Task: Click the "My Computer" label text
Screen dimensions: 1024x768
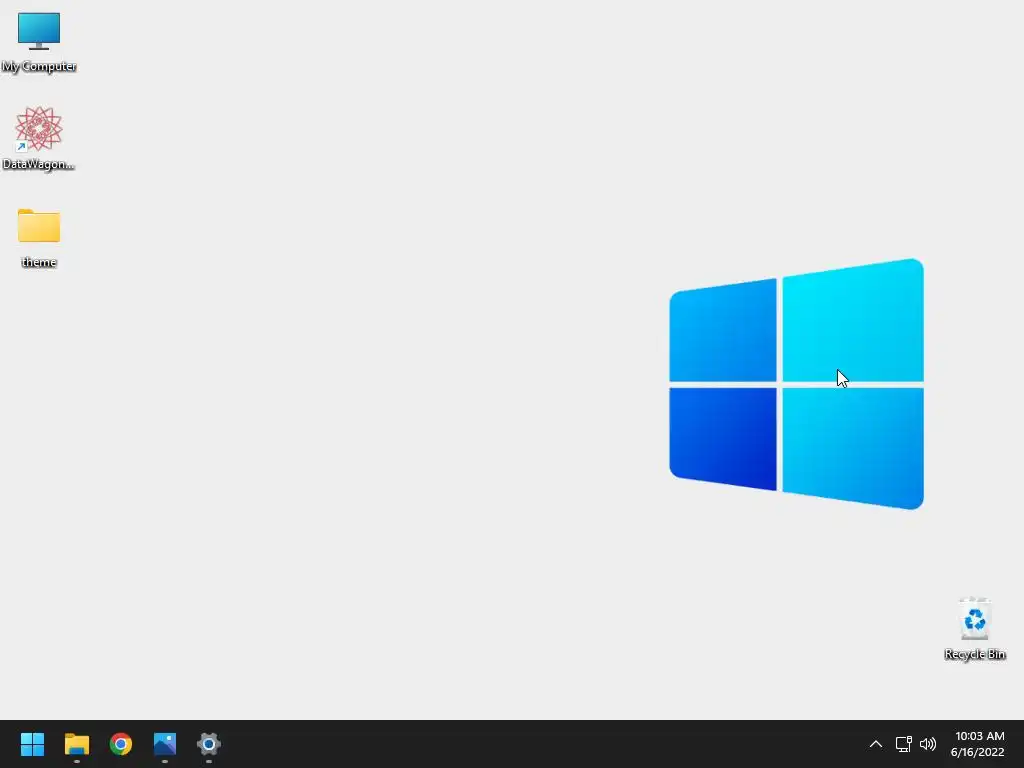Action: pos(39,66)
